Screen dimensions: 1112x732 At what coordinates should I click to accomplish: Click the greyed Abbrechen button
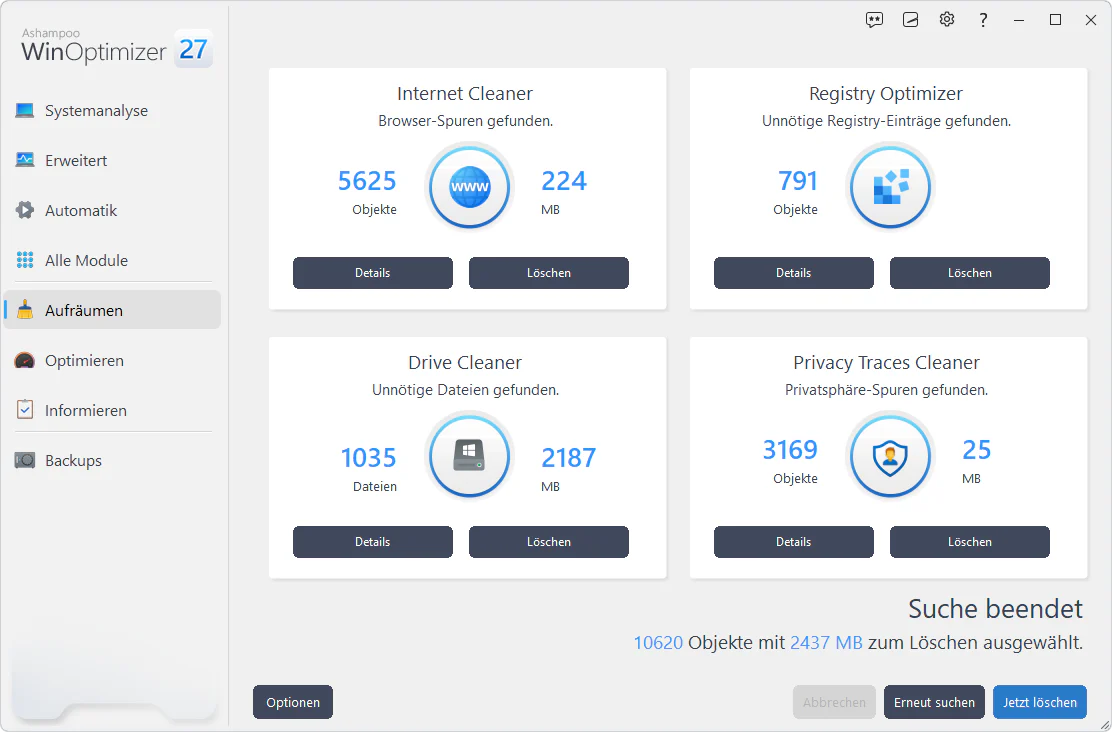(x=834, y=702)
